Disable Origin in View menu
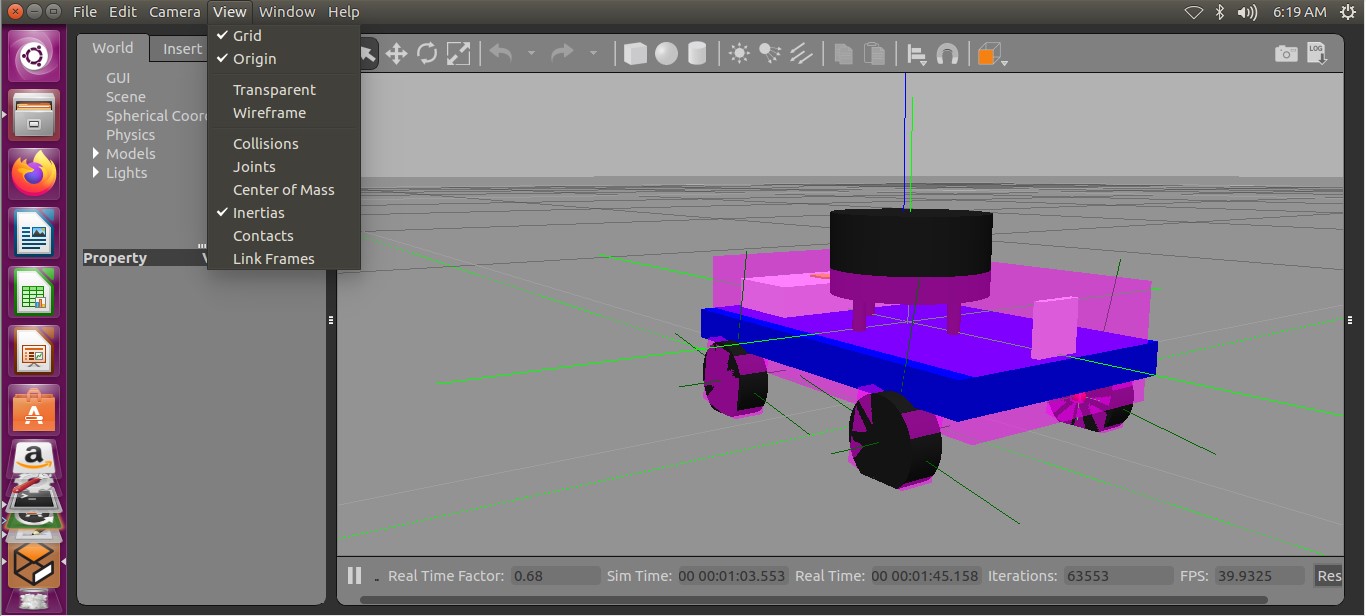This screenshot has width=1366, height=616. click(254, 59)
